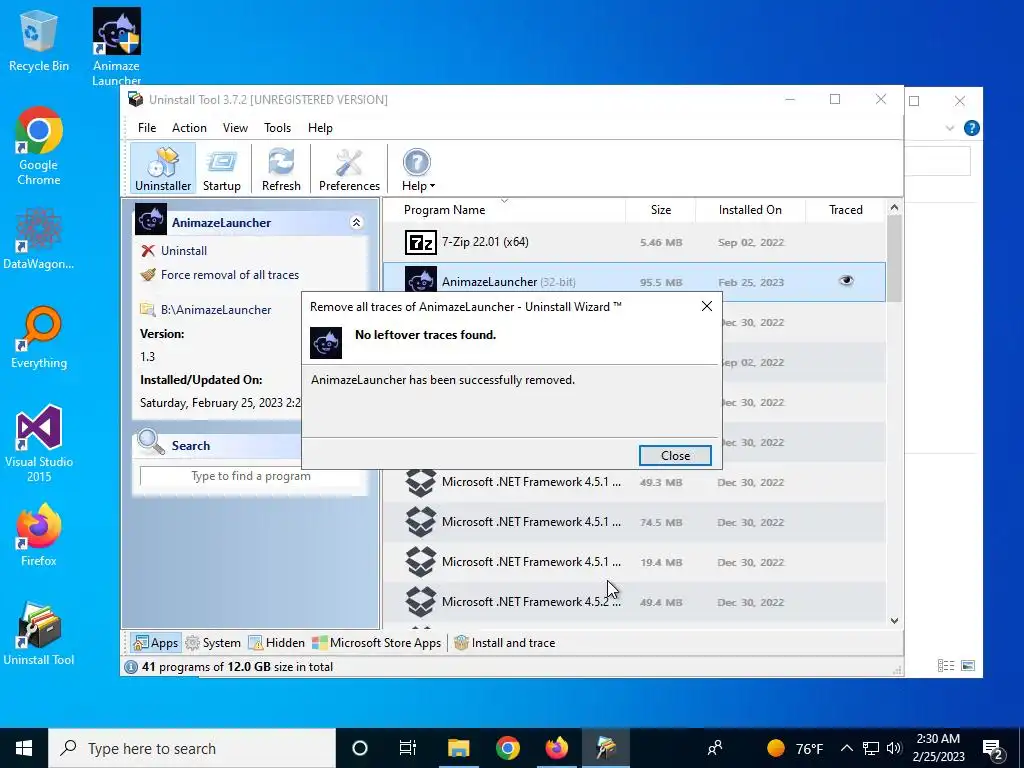
Task: Open the Tools menu
Action: (x=278, y=128)
